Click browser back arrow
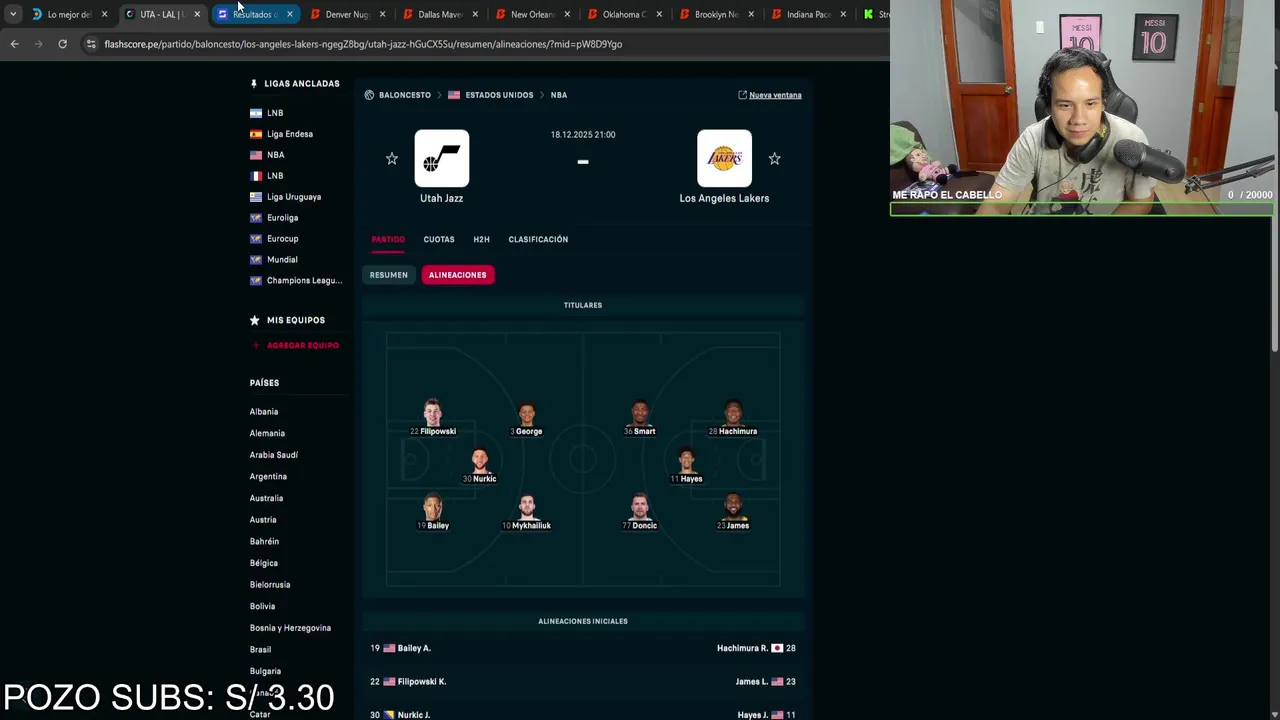The width and height of the screenshot is (1280, 720). pos(14,44)
